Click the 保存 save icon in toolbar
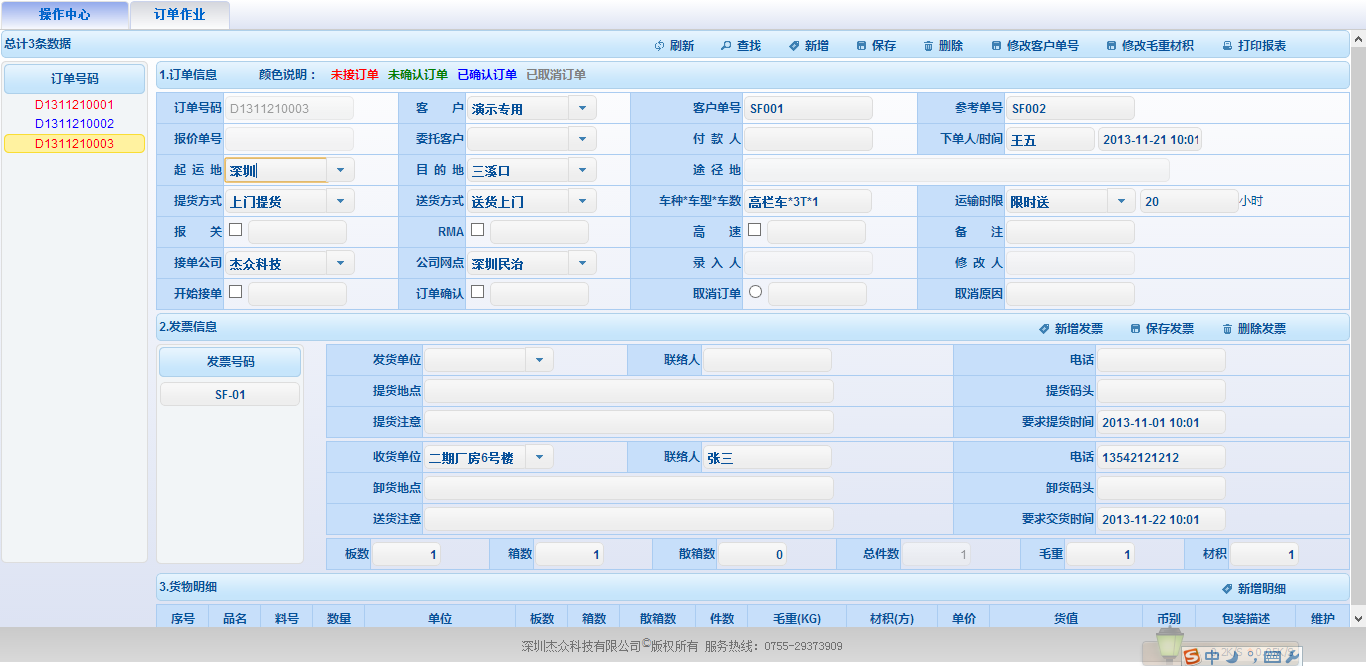This screenshot has height=666, width=1366. pos(862,46)
